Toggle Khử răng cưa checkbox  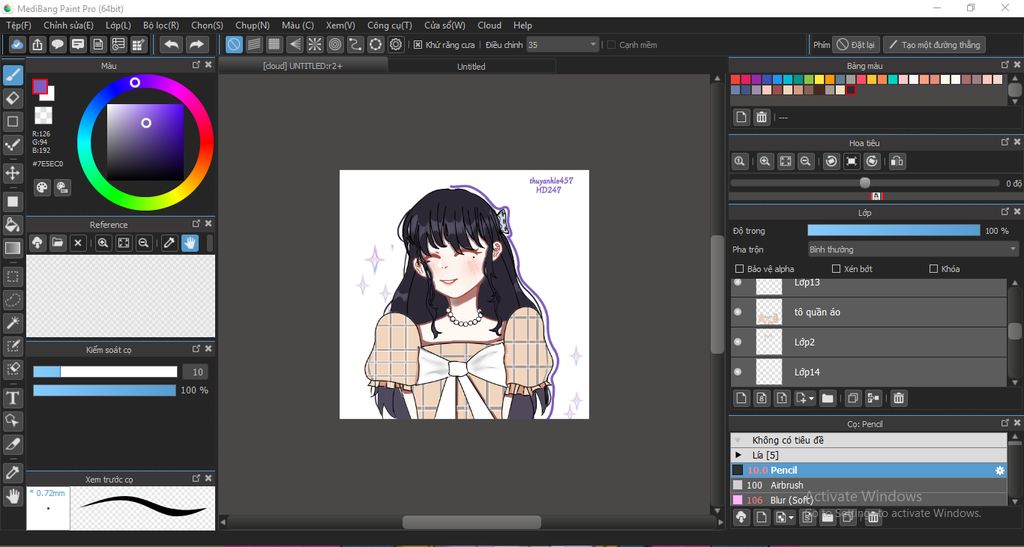418,45
